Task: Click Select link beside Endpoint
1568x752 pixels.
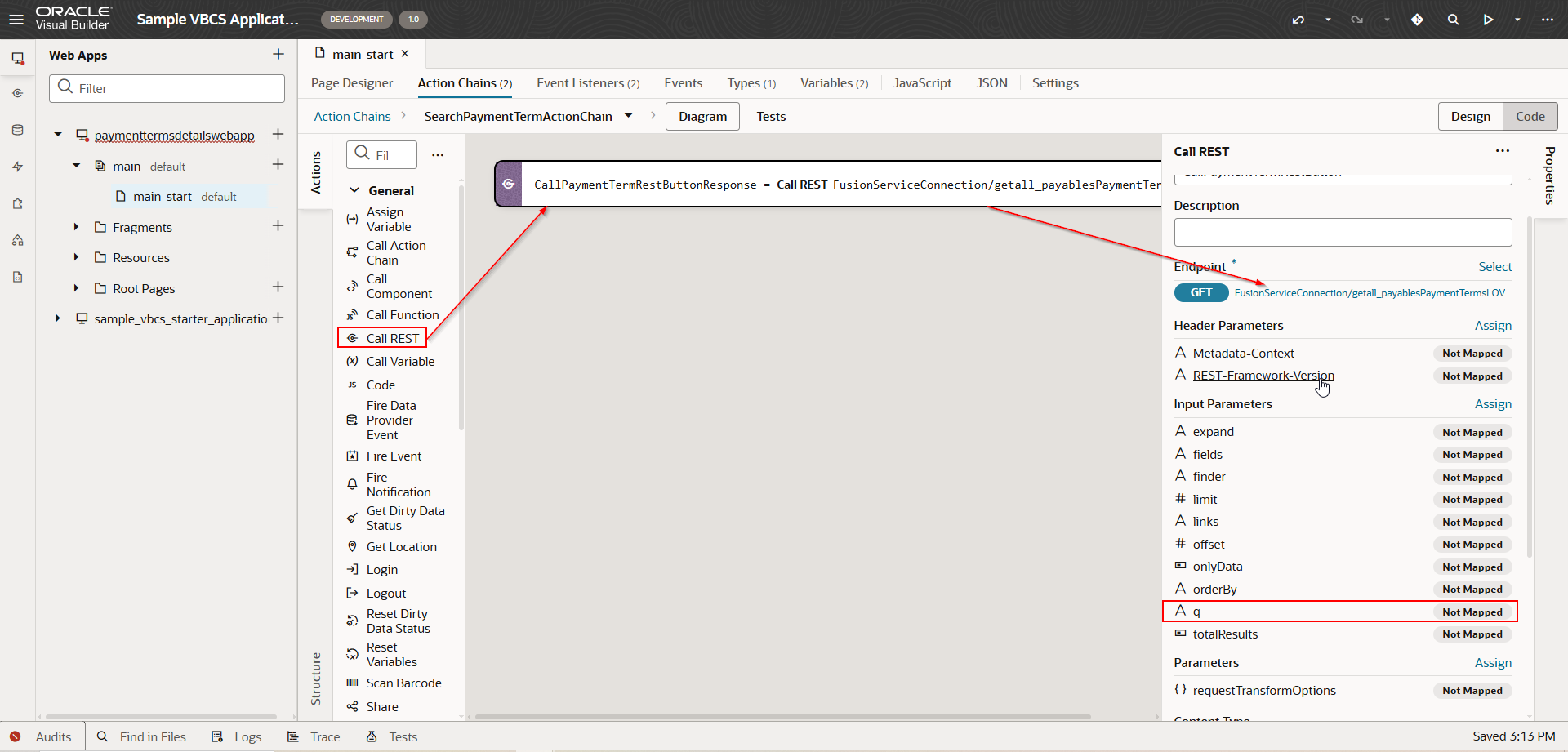Action: 1494,267
